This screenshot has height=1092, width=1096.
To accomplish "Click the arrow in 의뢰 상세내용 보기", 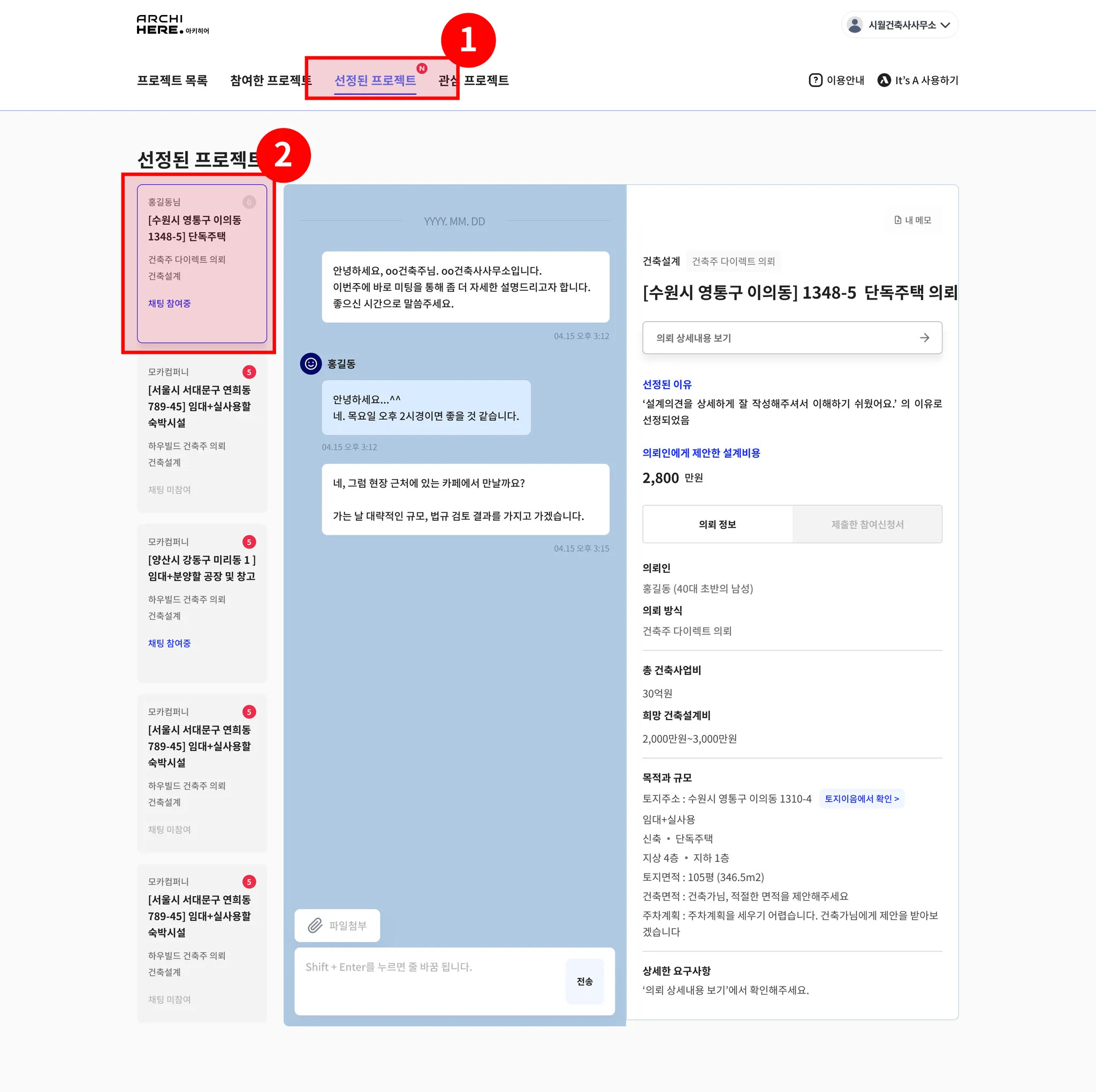I will (x=925, y=338).
